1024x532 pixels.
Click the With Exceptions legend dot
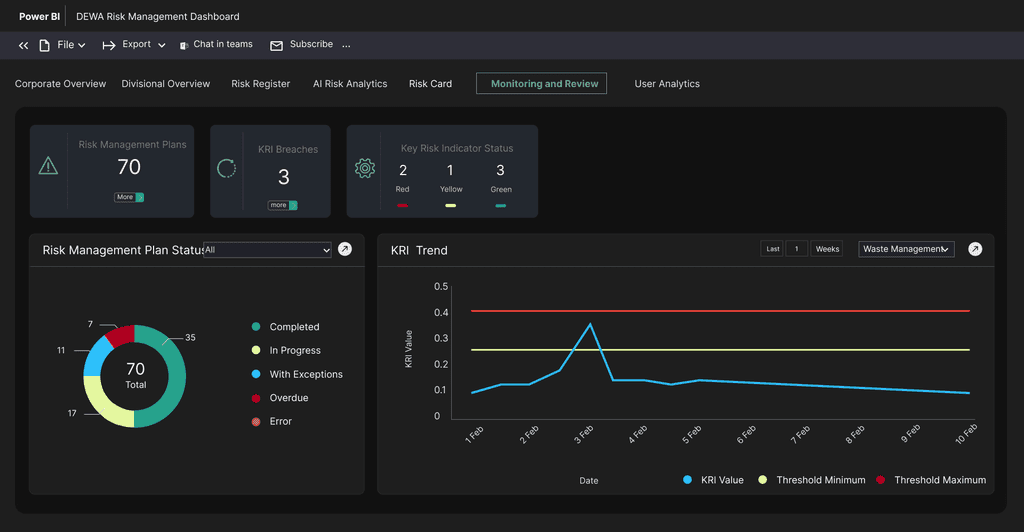[256, 374]
